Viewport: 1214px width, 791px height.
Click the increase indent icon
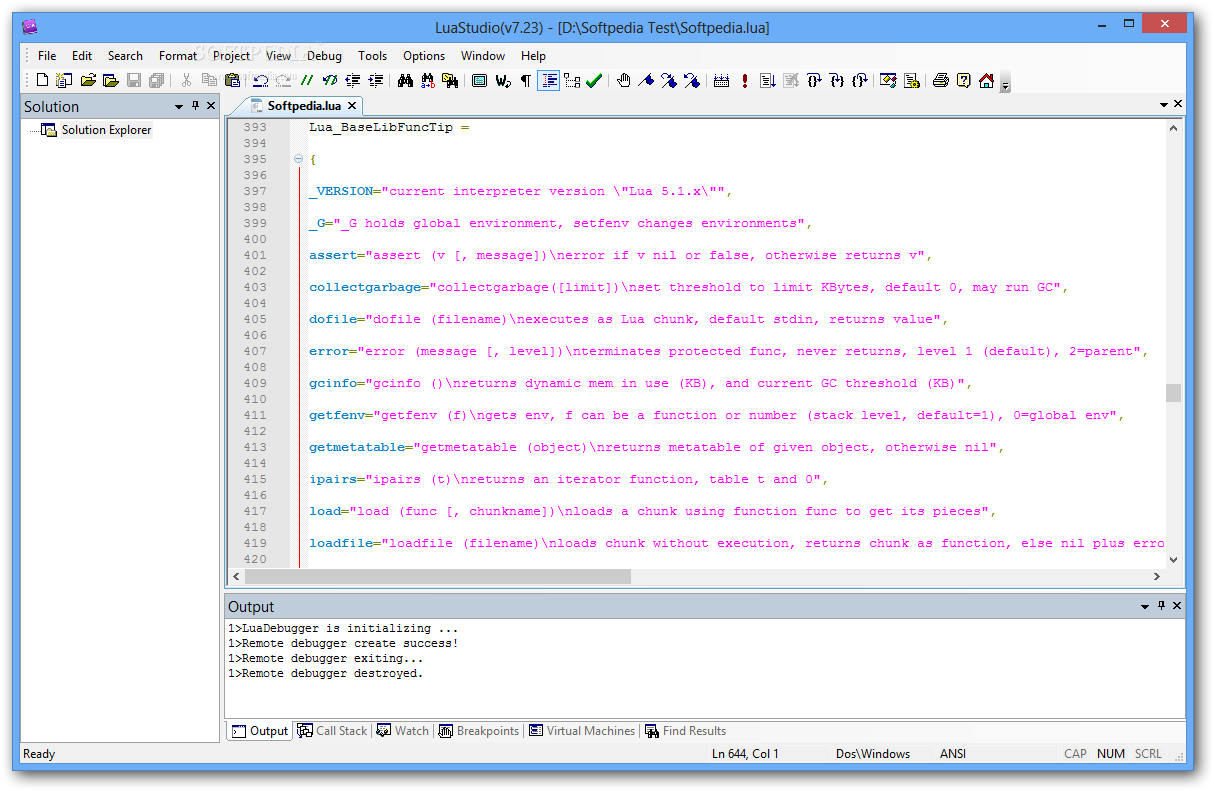point(376,81)
